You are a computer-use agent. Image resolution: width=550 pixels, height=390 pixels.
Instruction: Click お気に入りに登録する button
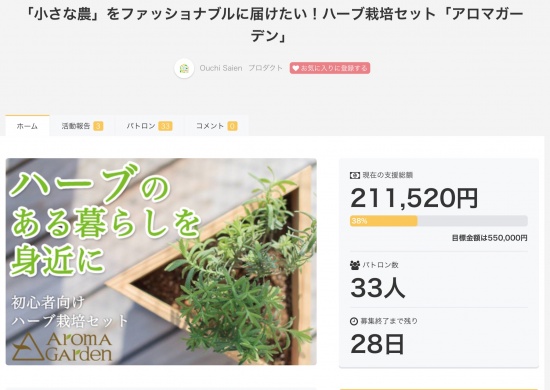pos(330,68)
